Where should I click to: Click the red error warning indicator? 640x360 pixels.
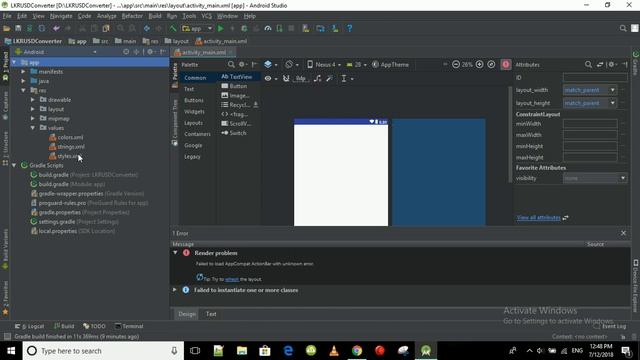coord(506,64)
